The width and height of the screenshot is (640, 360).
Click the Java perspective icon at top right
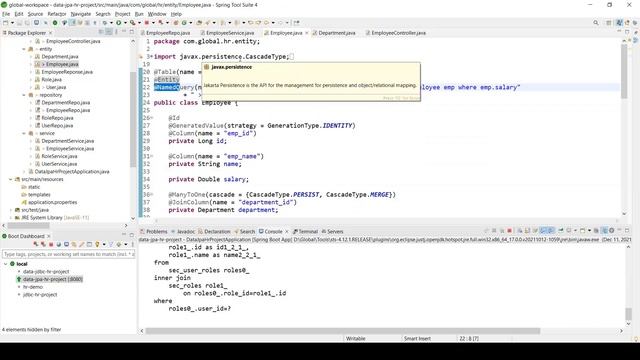click(x=619, y=23)
